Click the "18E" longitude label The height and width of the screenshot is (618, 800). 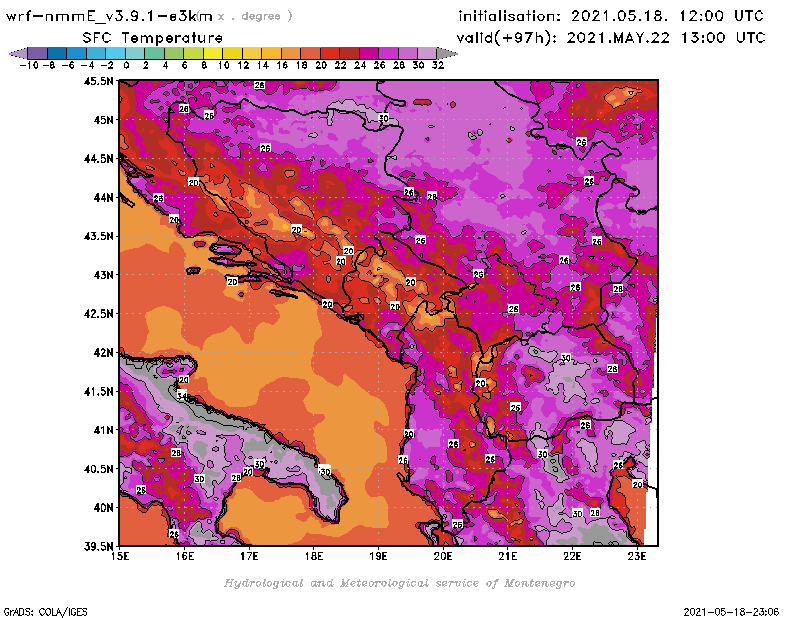click(314, 556)
